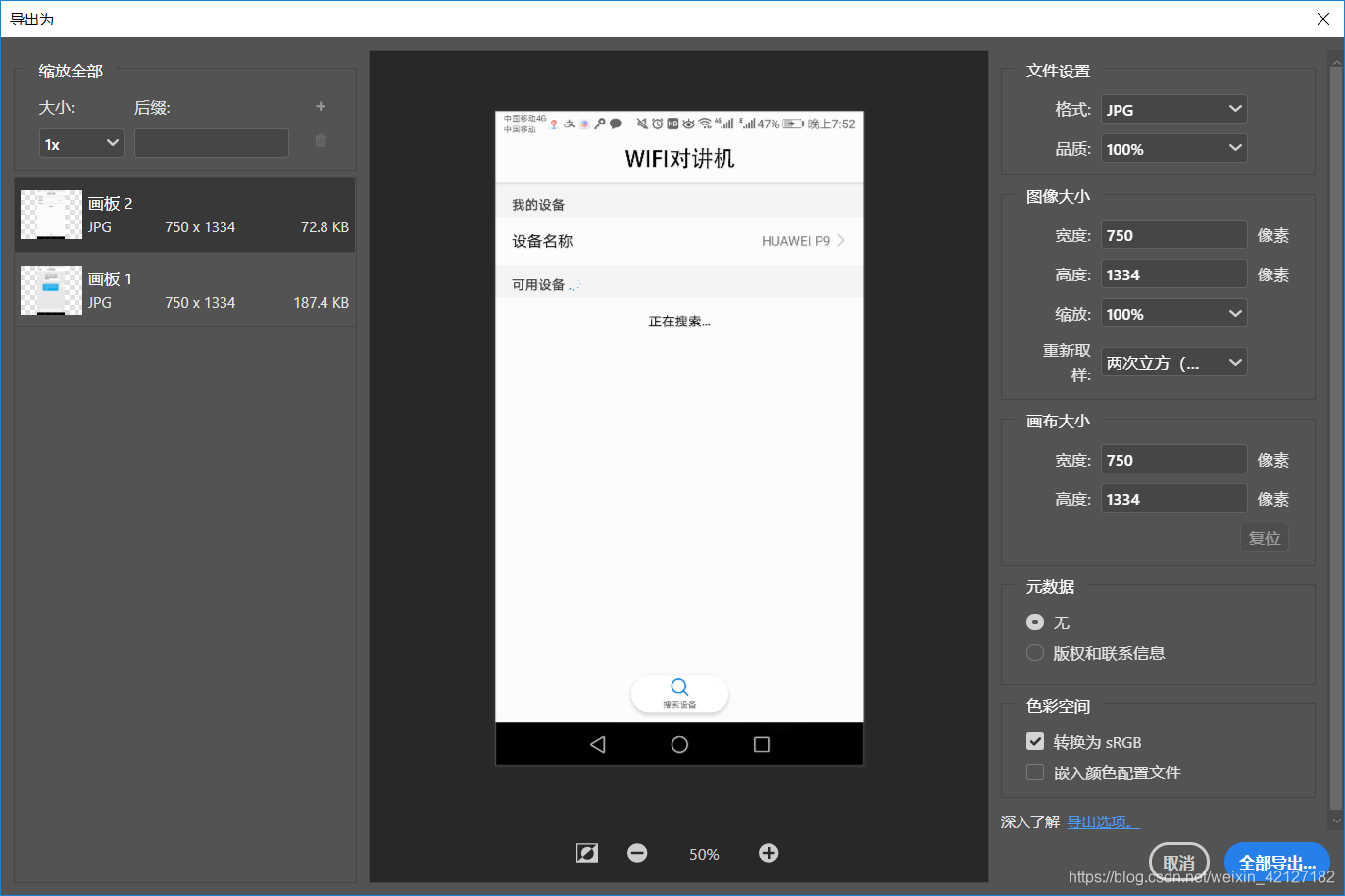Select the 画板 1 thumbnail
The image size is (1345, 896).
[51, 290]
